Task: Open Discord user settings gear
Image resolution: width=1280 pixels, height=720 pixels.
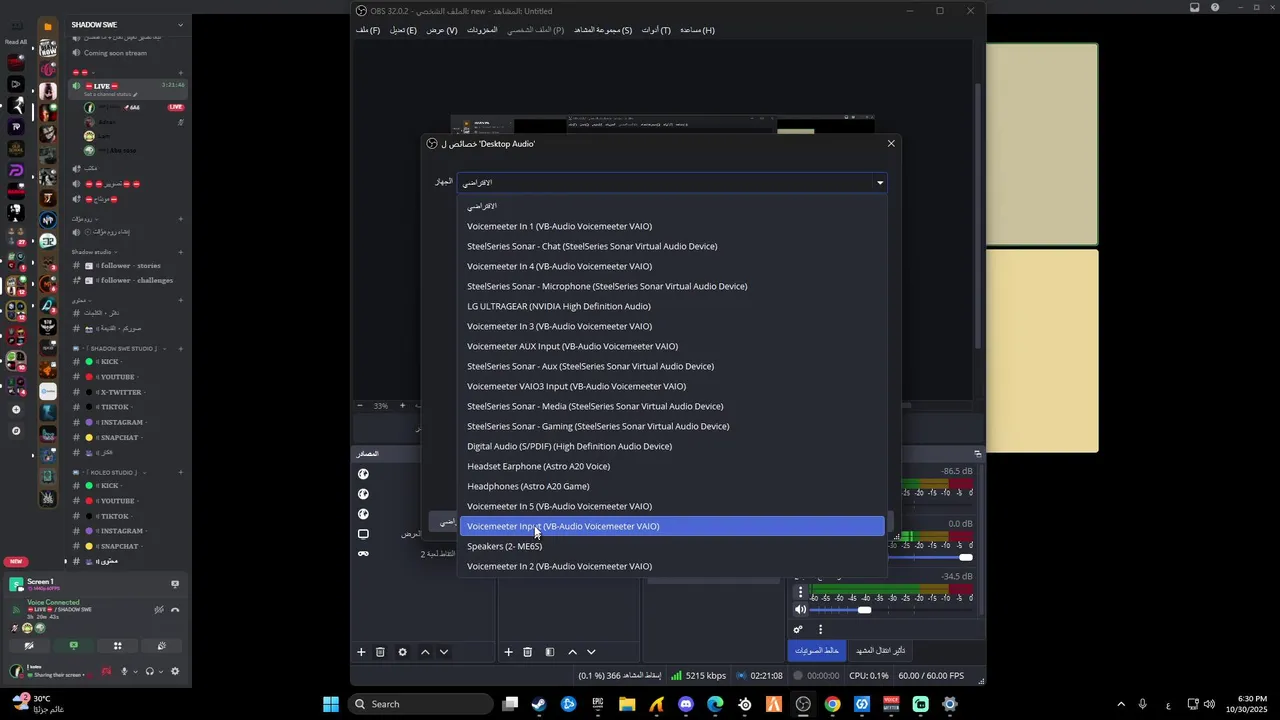Action: point(175,671)
